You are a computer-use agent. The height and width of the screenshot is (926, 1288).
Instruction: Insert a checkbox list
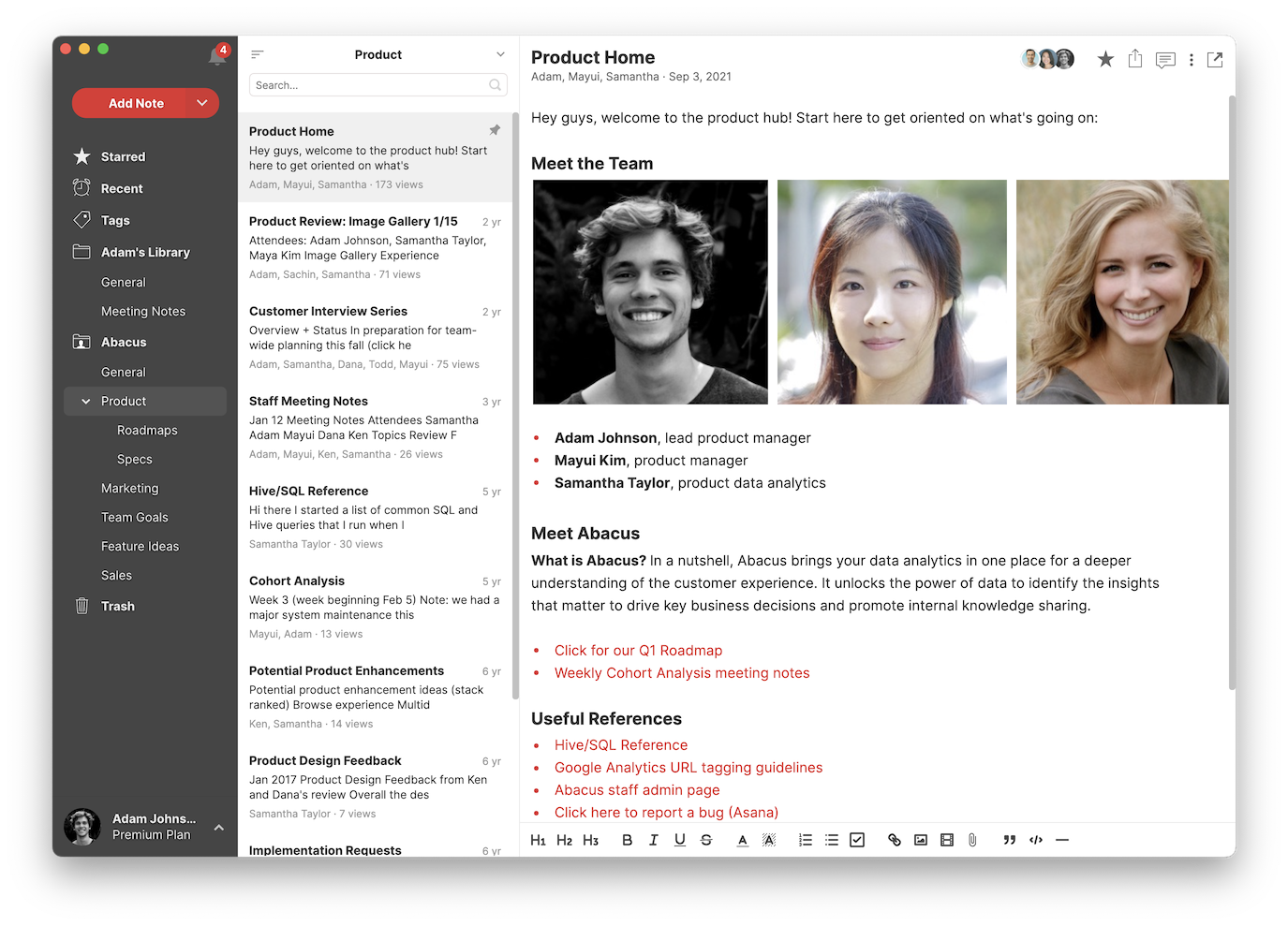(x=857, y=840)
